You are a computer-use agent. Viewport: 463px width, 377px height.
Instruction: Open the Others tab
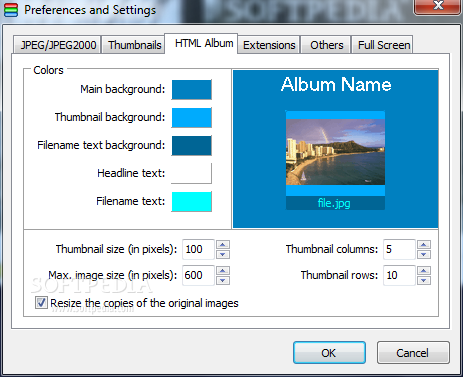point(326,45)
